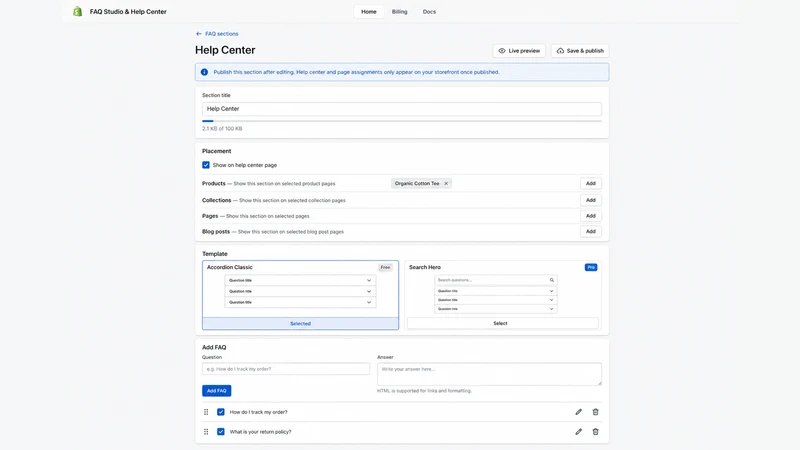Delete the 'How do I track my order?' FAQ

pos(595,412)
